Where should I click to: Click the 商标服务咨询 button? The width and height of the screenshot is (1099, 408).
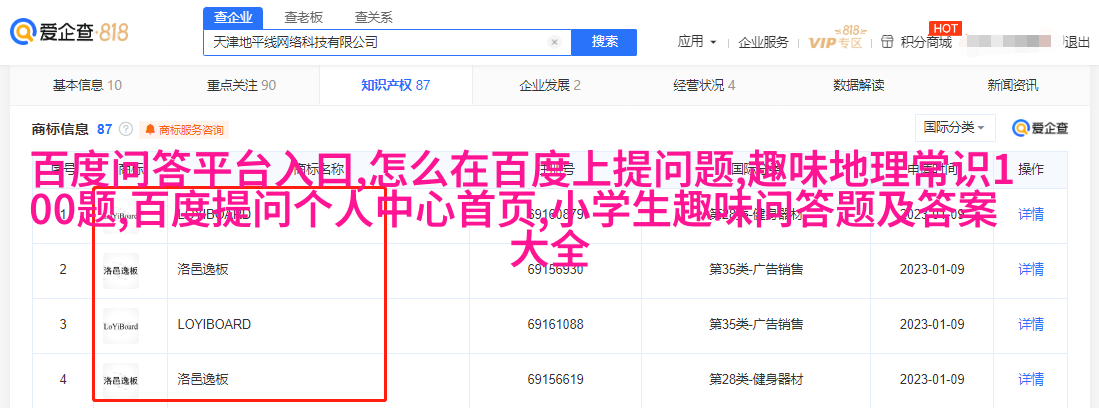[x=184, y=130]
